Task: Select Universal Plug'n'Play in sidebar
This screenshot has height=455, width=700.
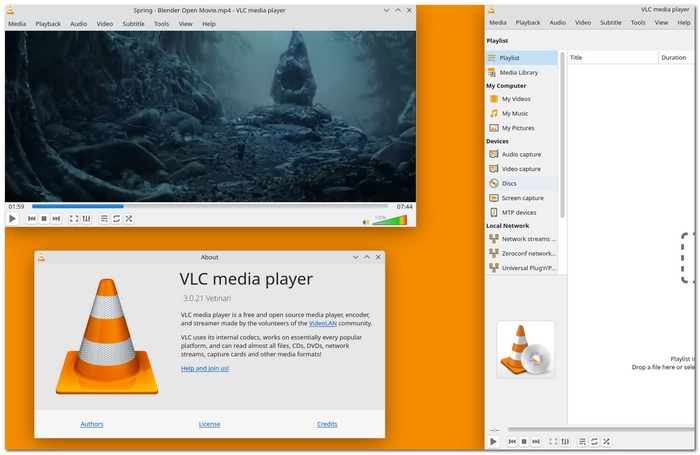Action: 521,268
